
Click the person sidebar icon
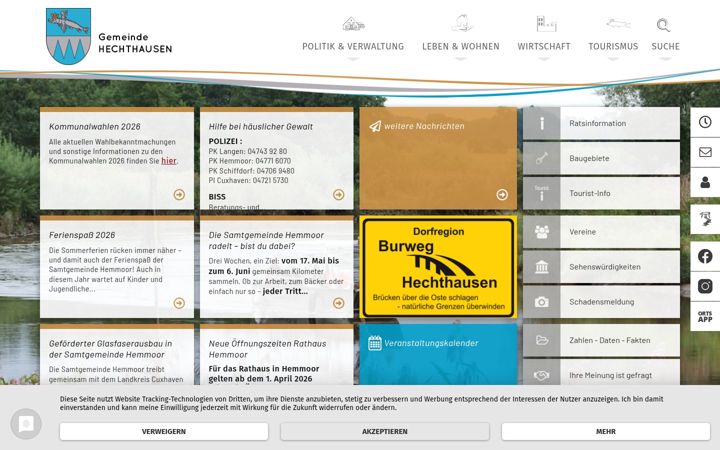705,182
